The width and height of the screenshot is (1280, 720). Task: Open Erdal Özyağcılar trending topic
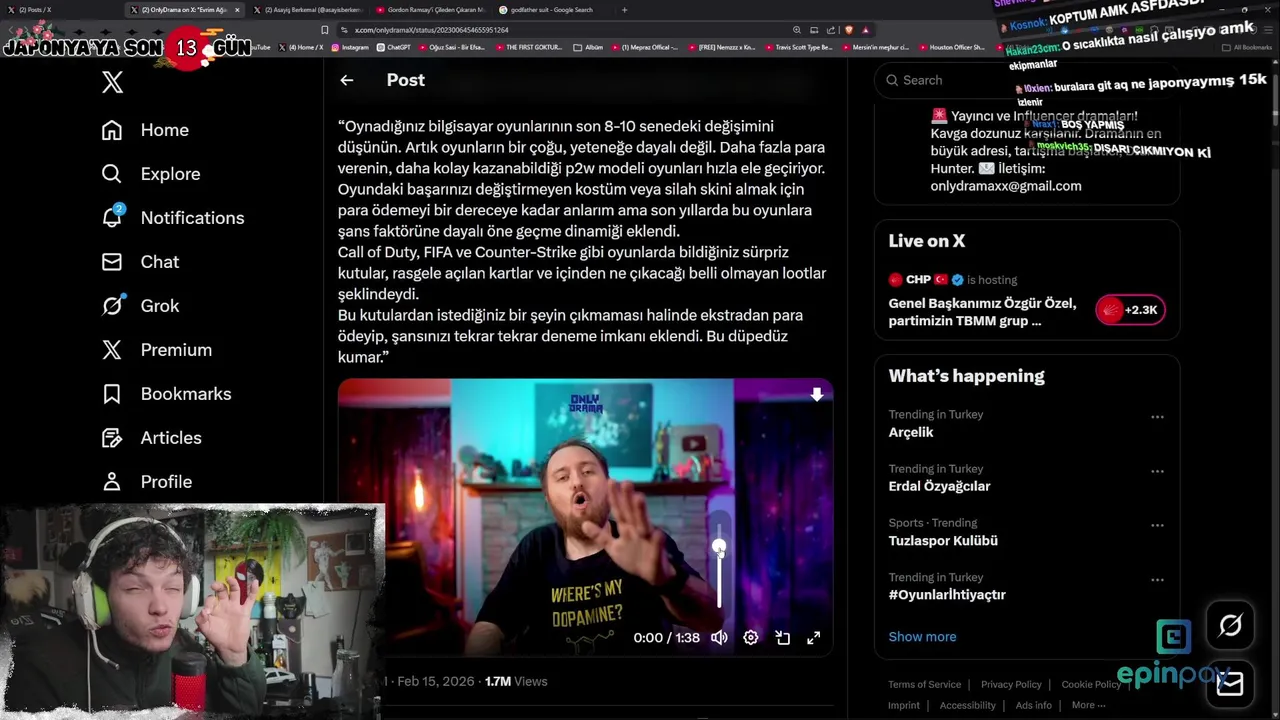click(x=939, y=486)
